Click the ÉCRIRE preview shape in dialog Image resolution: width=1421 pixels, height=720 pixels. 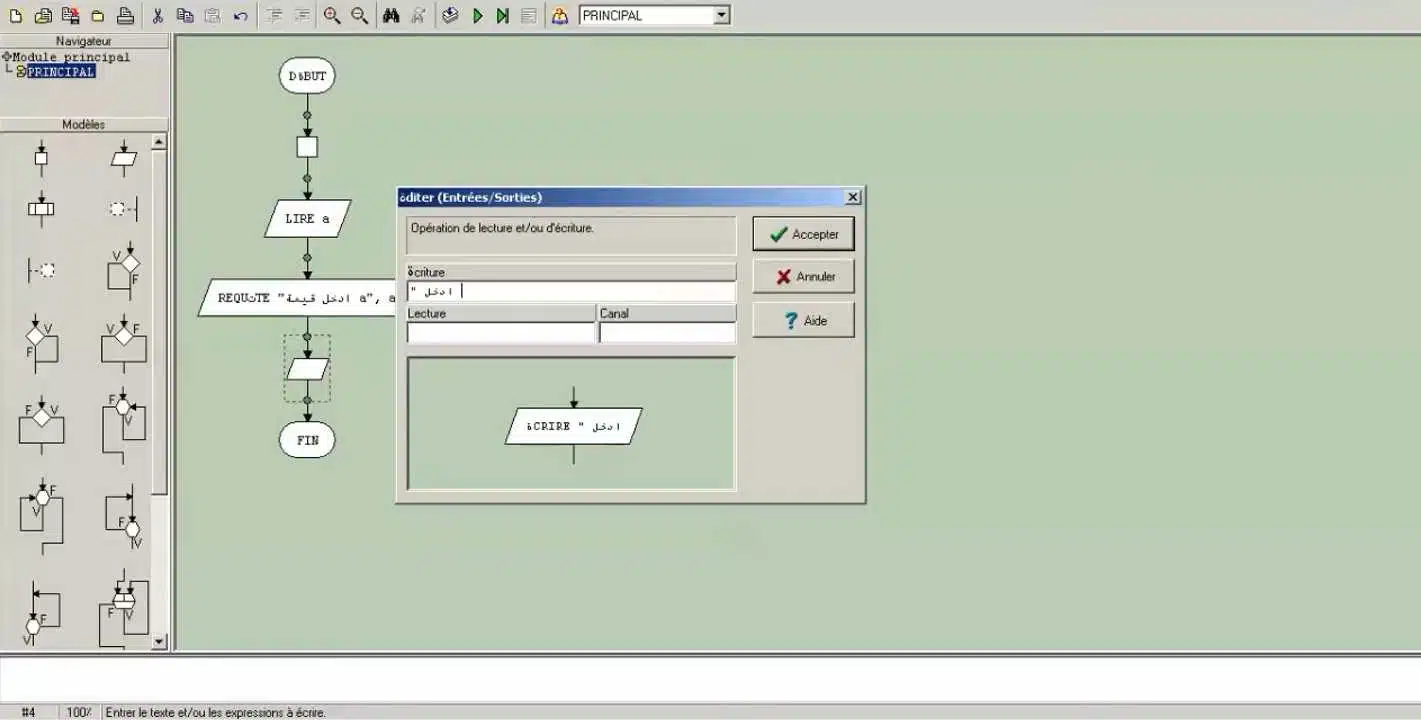tap(574, 426)
